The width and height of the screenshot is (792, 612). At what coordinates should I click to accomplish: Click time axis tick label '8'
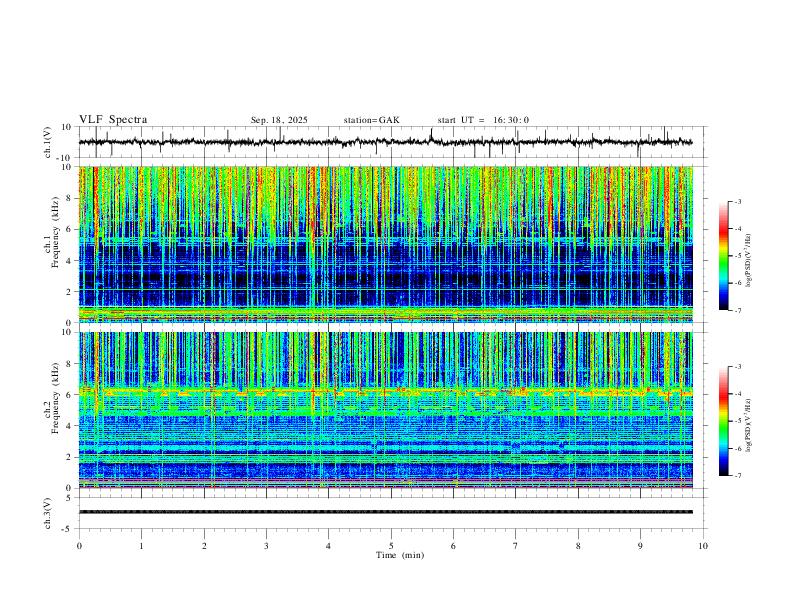[x=578, y=546]
